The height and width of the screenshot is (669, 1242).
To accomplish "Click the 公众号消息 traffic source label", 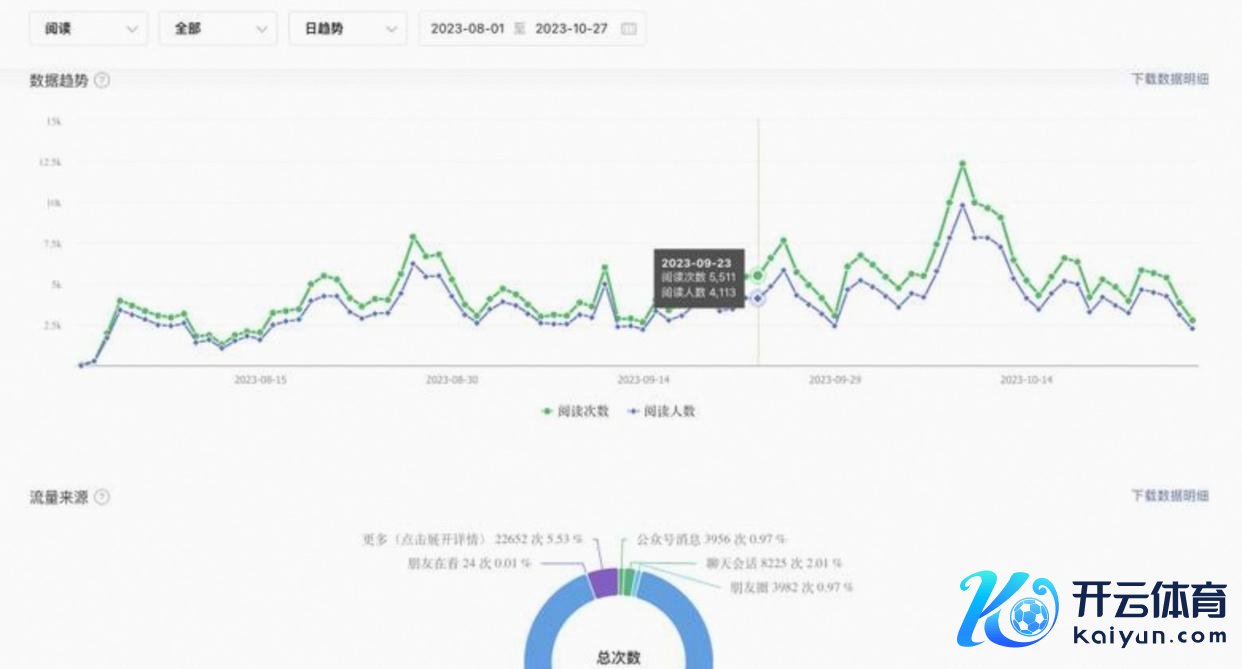I will tap(711, 539).
